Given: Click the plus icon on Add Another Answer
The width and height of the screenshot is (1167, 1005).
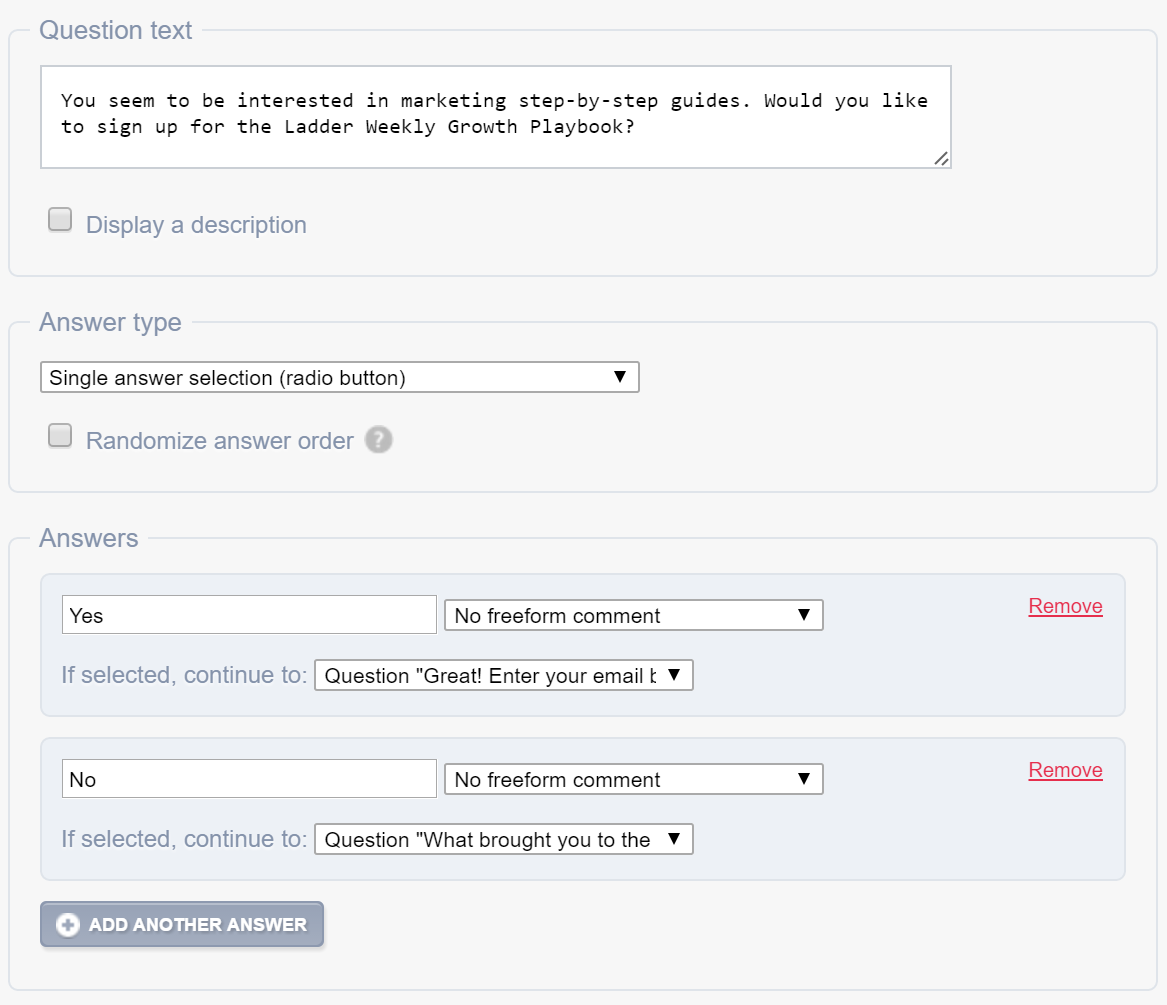Looking at the screenshot, I should pos(67,925).
